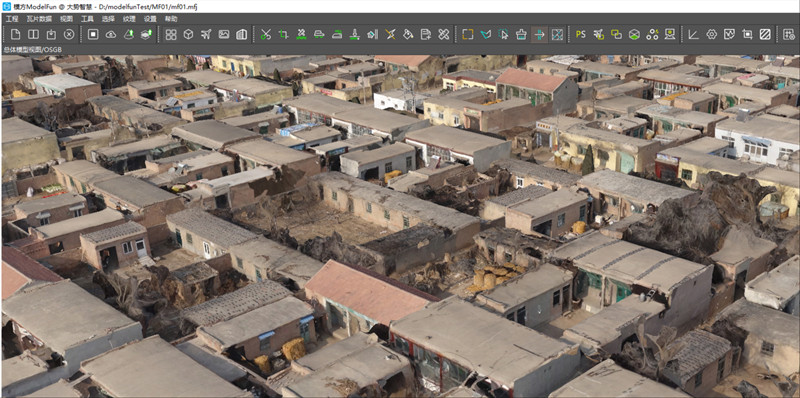The image size is (800, 398).
Task: Click the bandage patch repair icon
Action: tap(444, 34)
